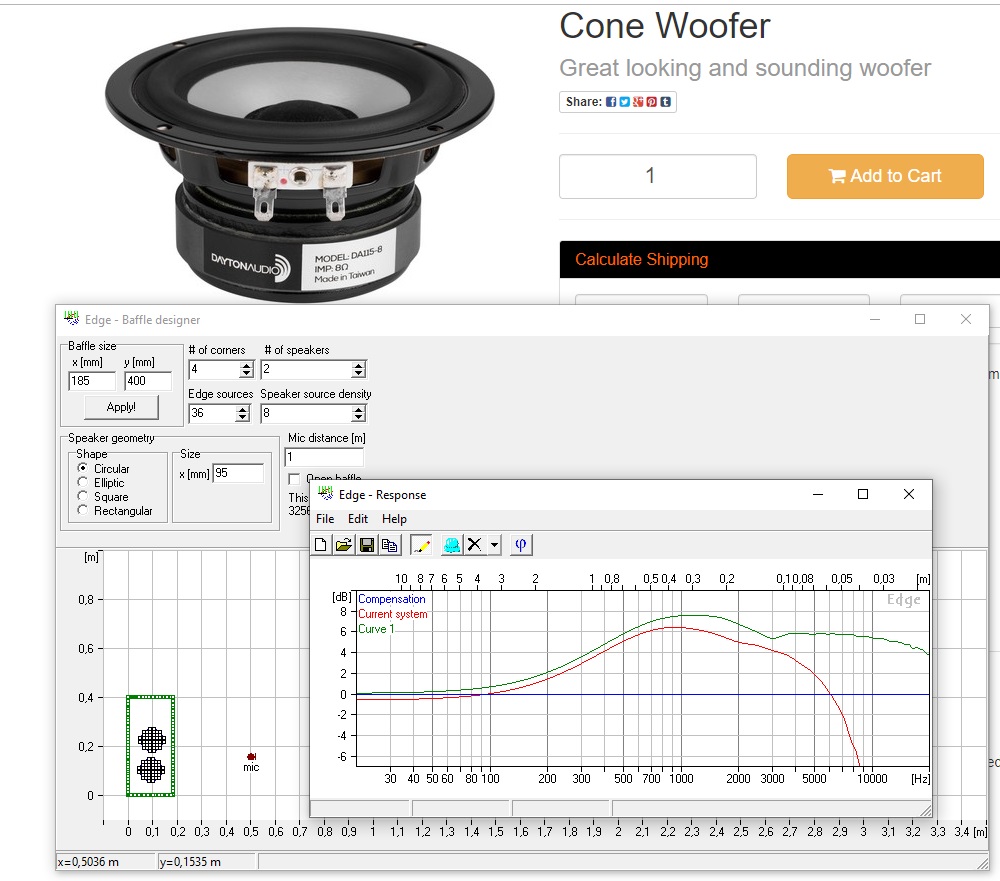Select the Circular speaker shape
The image size is (1000, 881).
(x=82, y=468)
